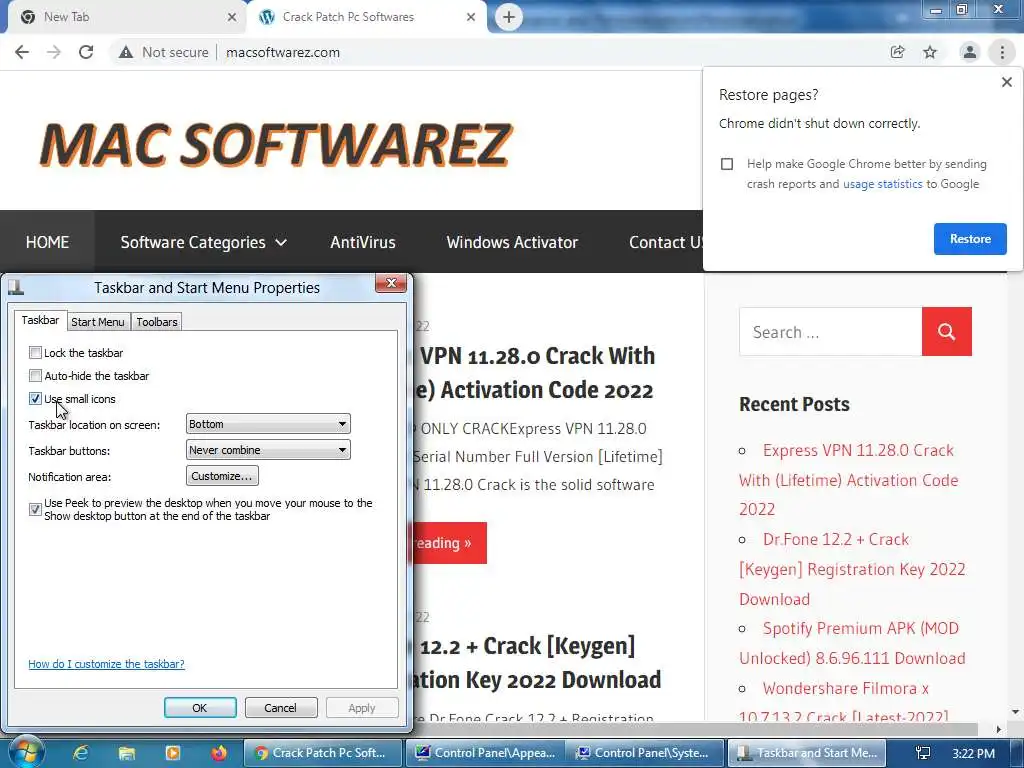
Task: Switch to the Start Menu tab
Action: pos(98,322)
